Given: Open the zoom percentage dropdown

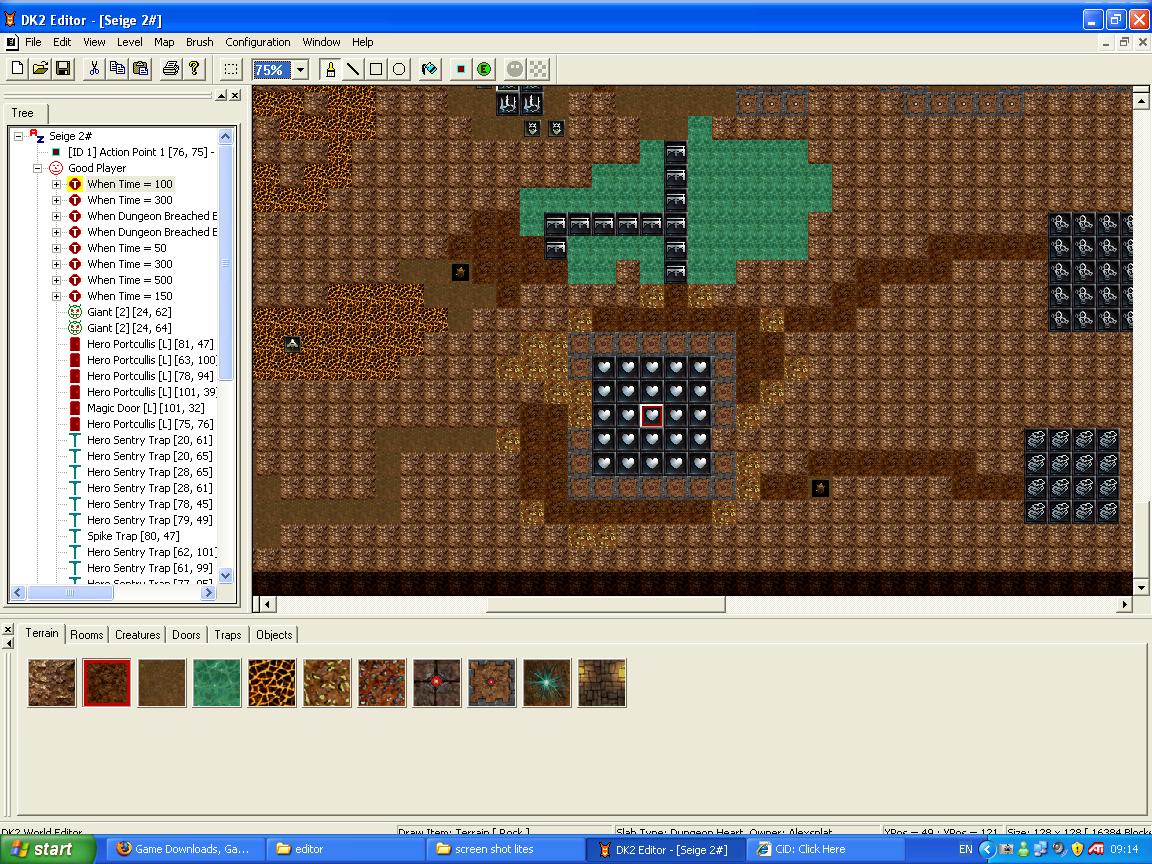Looking at the screenshot, I should [x=300, y=70].
